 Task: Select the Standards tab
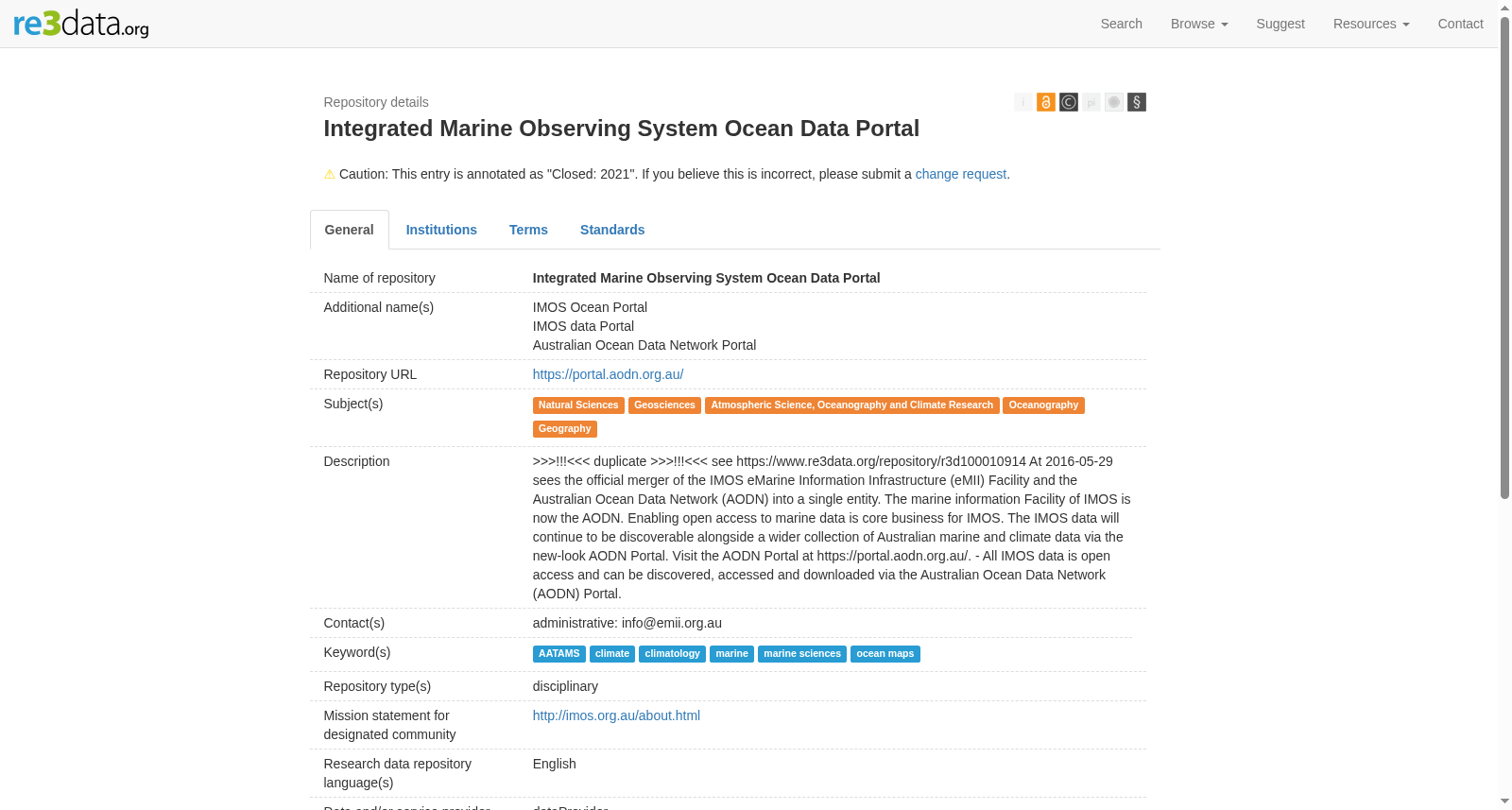[612, 230]
